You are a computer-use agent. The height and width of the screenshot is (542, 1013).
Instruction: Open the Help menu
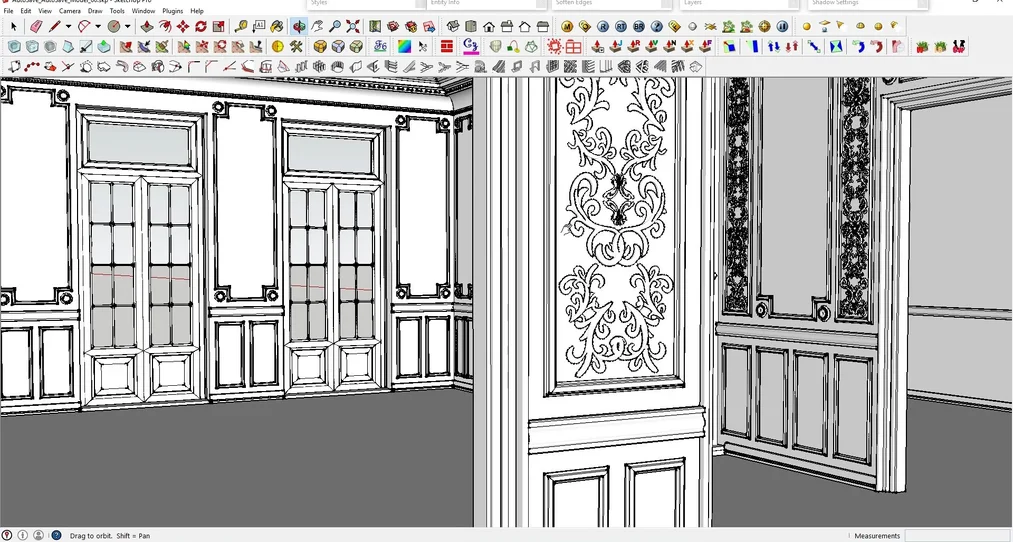[197, 11]
